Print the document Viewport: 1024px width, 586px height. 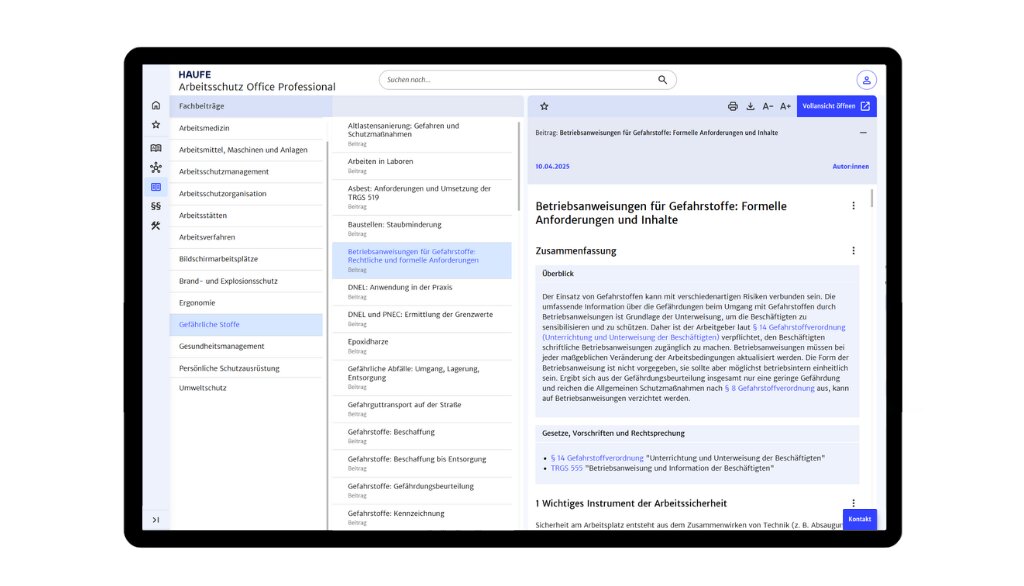coord(733,106)
